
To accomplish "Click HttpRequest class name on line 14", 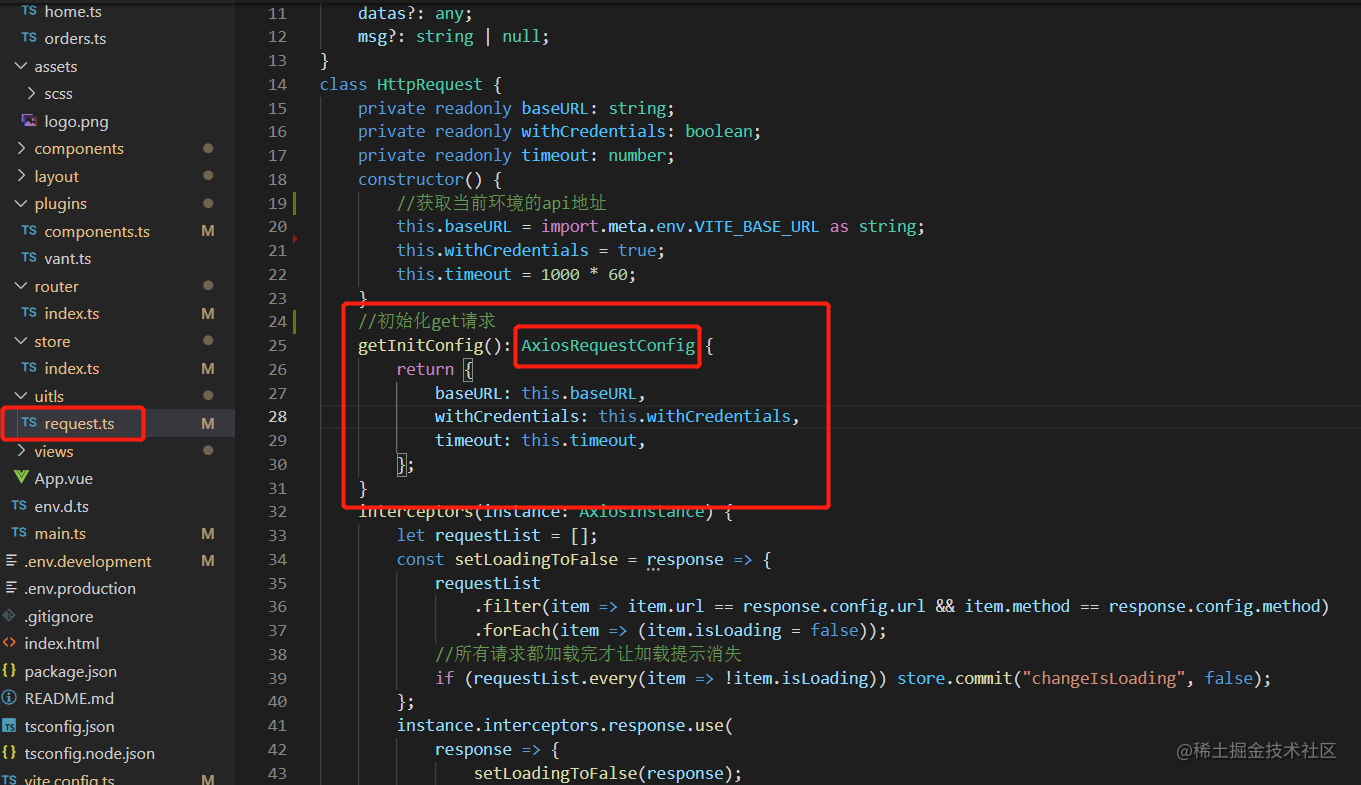I will pyautogui.click(x=430, y=84).
